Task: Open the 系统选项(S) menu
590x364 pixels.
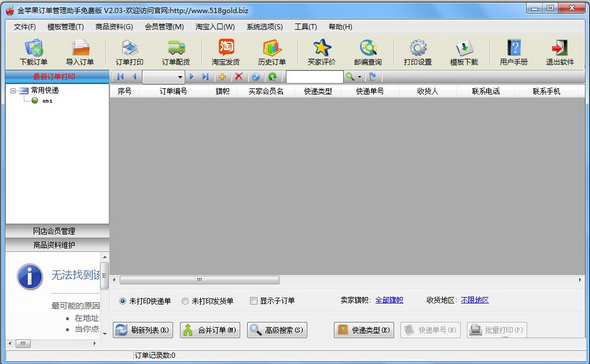Action: pos(265,27)
